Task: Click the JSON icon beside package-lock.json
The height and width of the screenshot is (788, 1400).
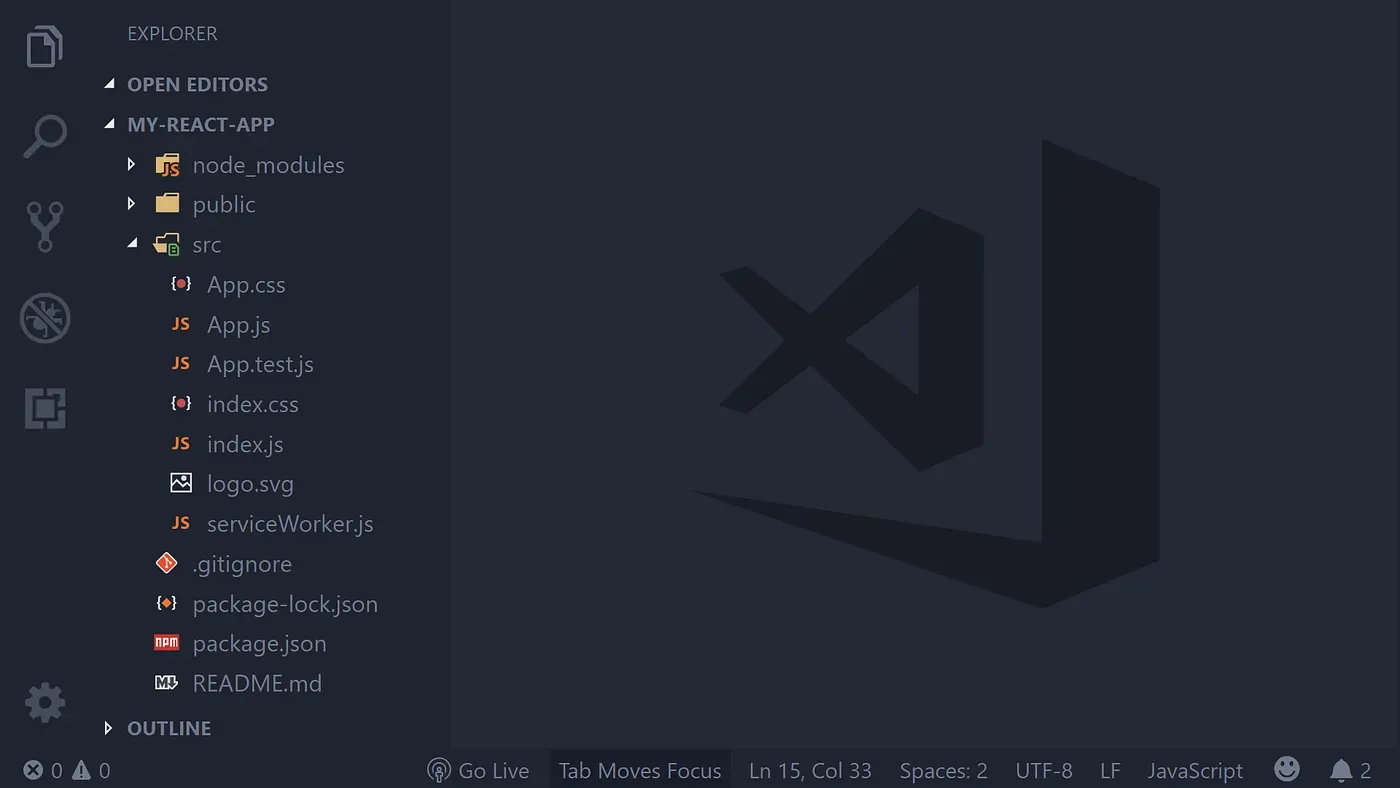Action: pyautogui.click(x=167, y=604)
